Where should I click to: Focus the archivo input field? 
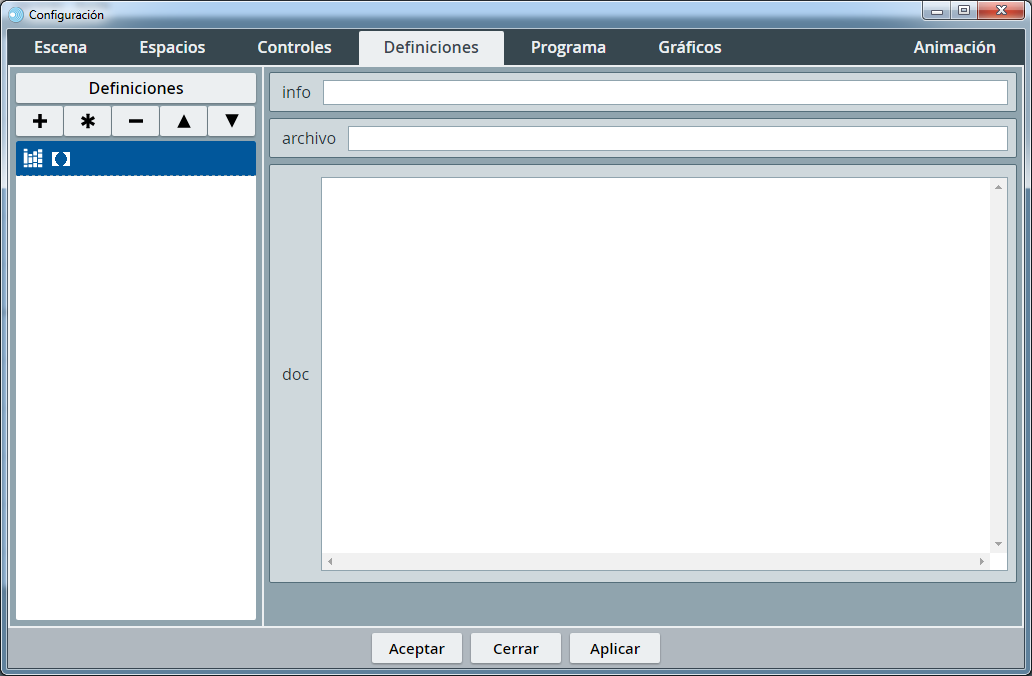click(x=677, y=139)
